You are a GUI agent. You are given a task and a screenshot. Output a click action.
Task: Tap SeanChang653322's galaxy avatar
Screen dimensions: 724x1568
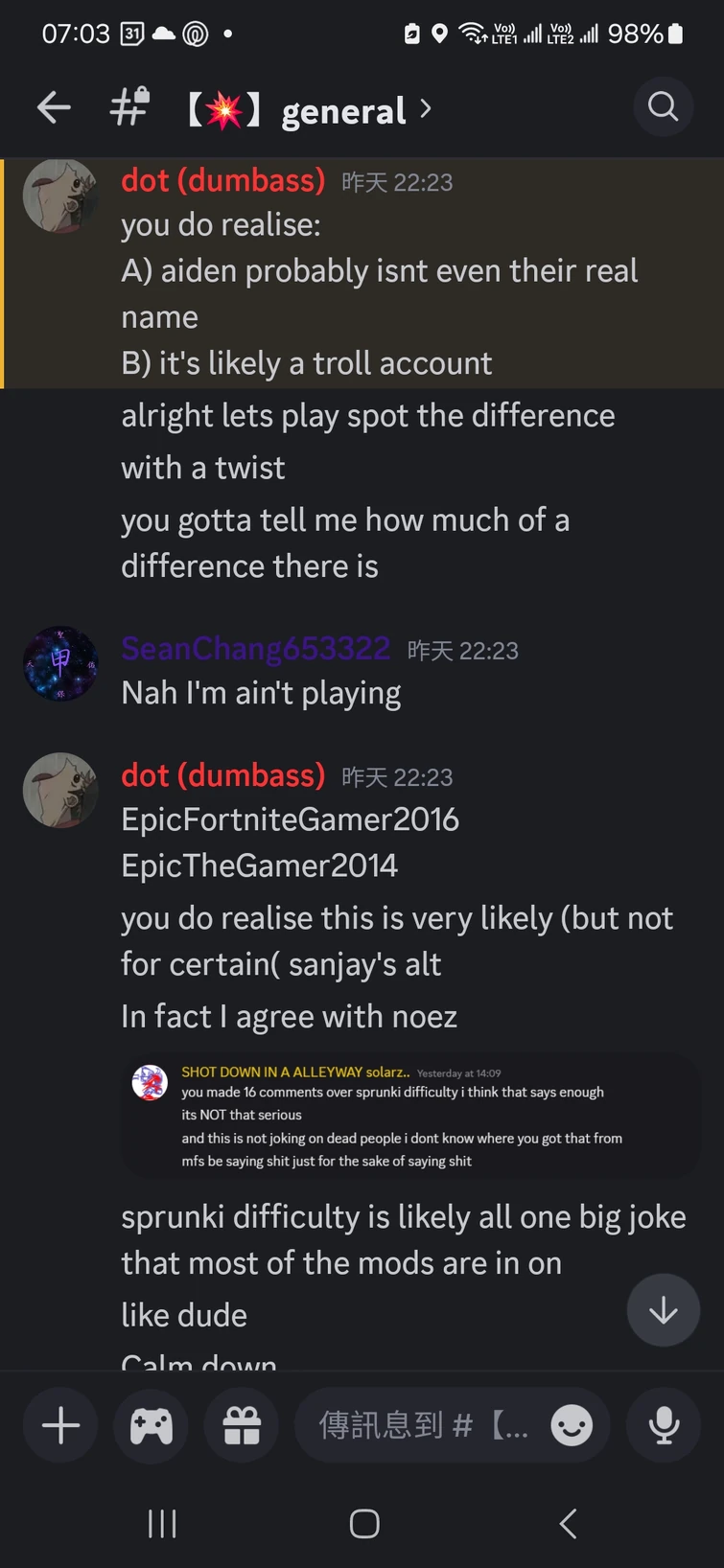pyautogui.click(x=60, y=663)
